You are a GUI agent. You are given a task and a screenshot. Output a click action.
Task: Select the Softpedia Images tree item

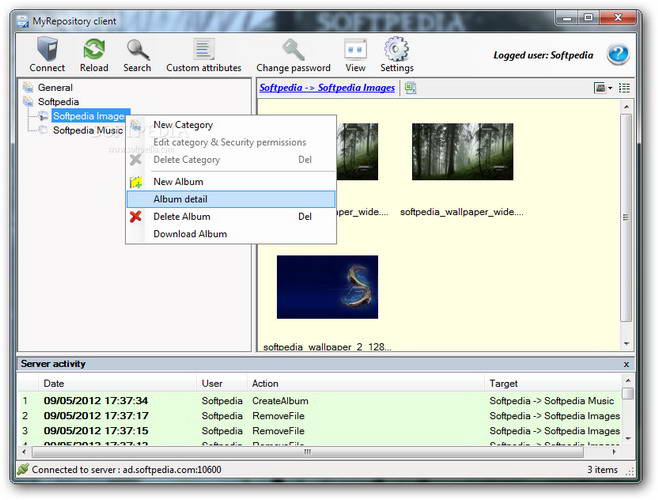pos(89,116)
